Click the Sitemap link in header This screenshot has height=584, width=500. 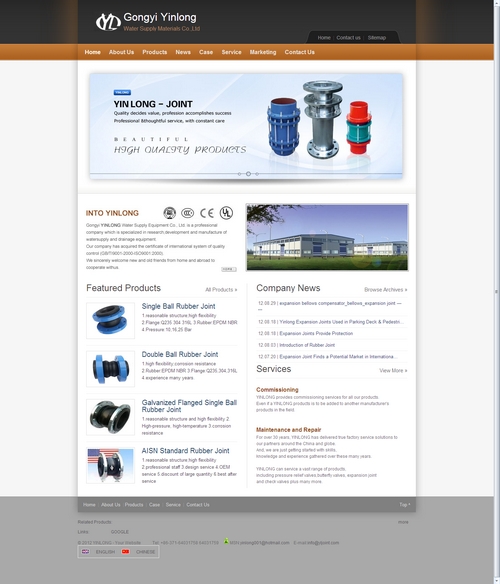(x=377, y=38)
